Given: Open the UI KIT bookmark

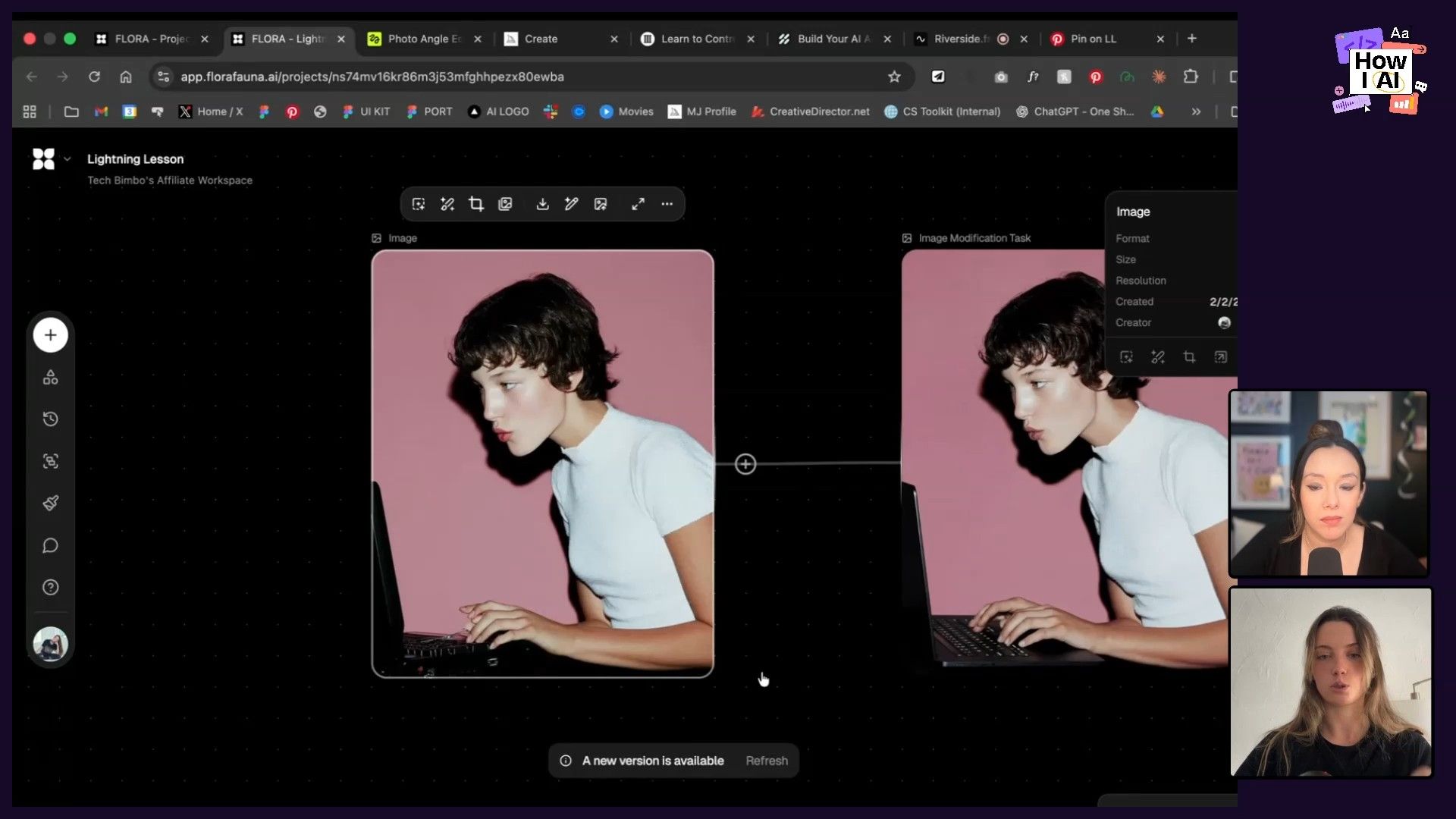Looking at the screenshot, I should [x=366, y=111].
